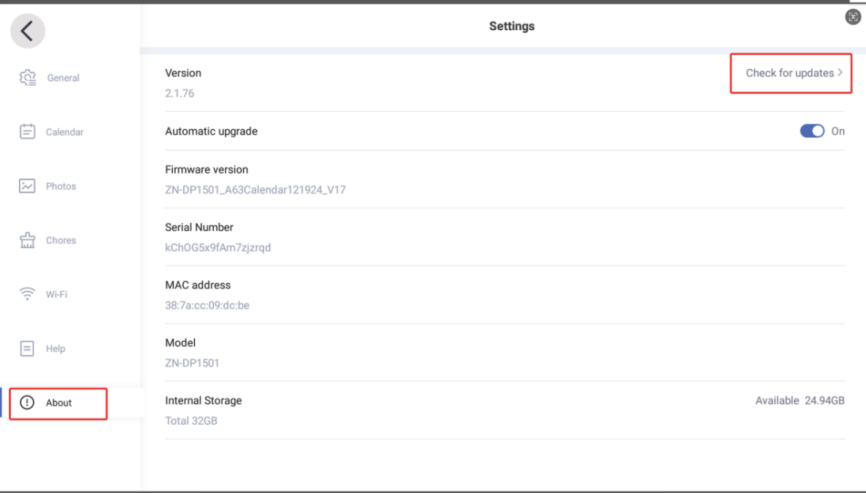Image resolution: width=866 pixels, height=493 pixels.
Task: Click the Photos sidebar icon
Action: point(28,186)
